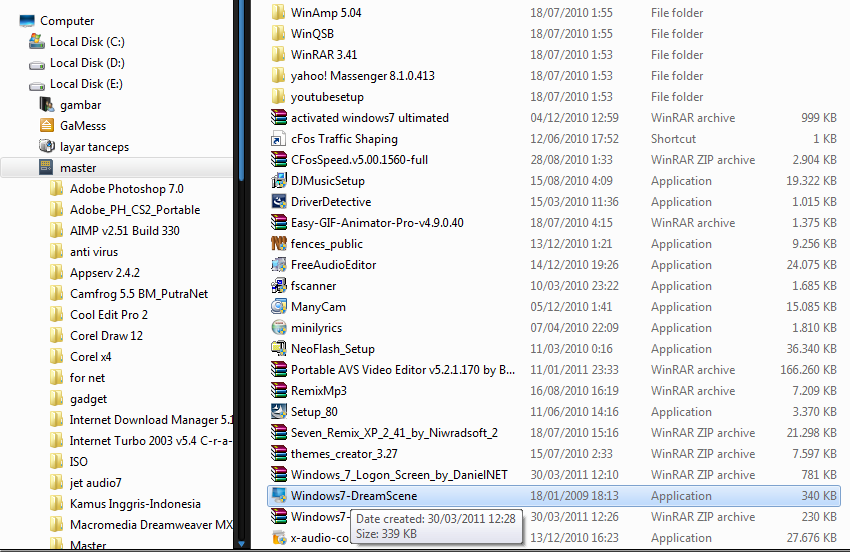Open Local Disk (C:) in the navigation tree
This screenshot has height=552, width=850.
(87, 42)
